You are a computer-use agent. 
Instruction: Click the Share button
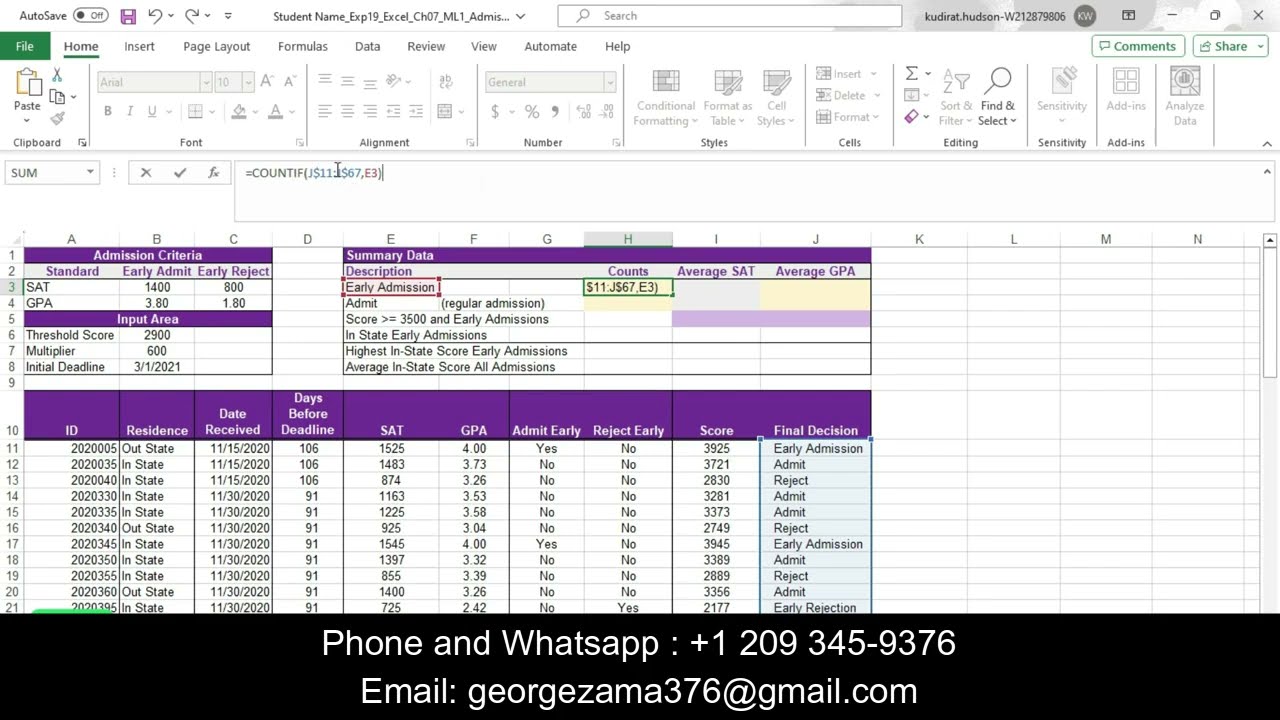coord(1230,46)
